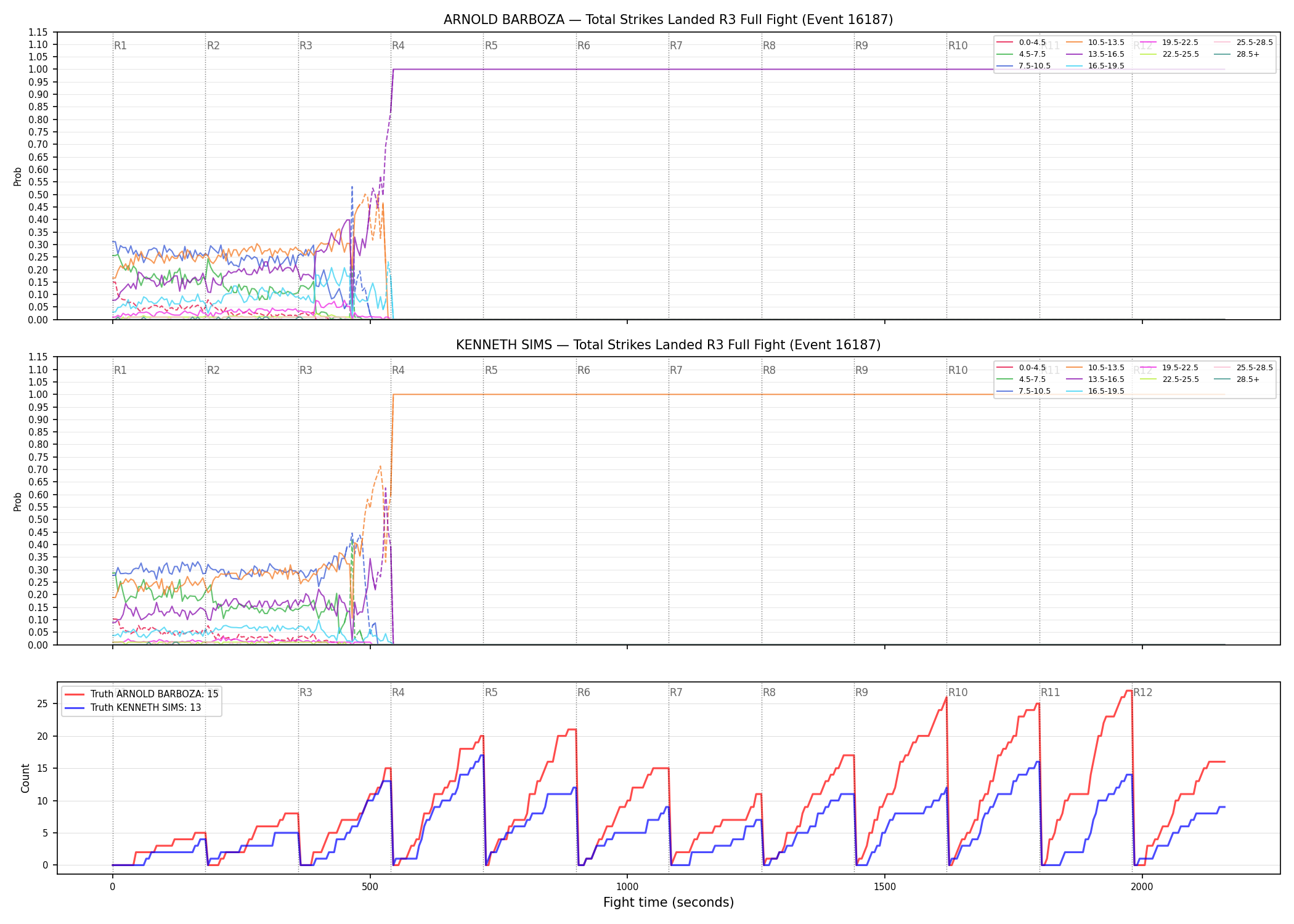Click the 1.00 tick on Sims Prob axis
Viewport: 1294px width, 924px height.
coord(38,394)
